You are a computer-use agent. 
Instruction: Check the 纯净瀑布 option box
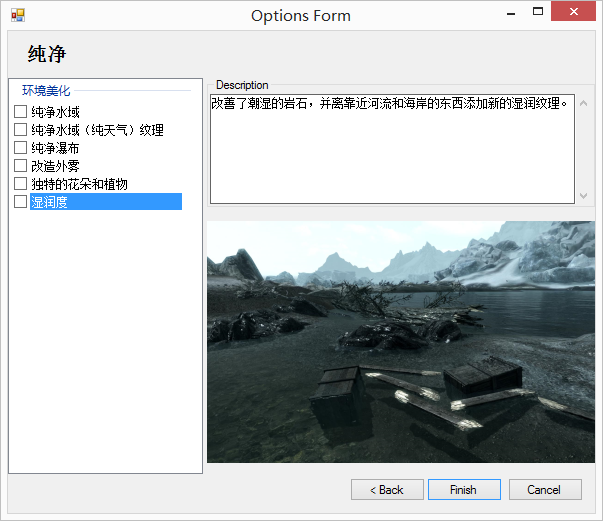(20, 148)
